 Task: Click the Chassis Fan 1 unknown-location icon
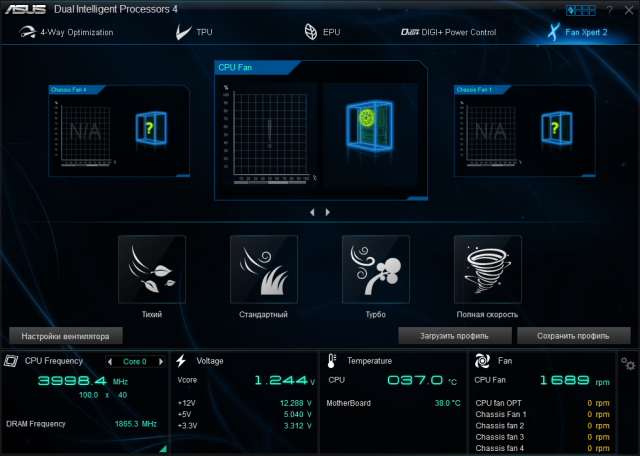click(557, 129)
